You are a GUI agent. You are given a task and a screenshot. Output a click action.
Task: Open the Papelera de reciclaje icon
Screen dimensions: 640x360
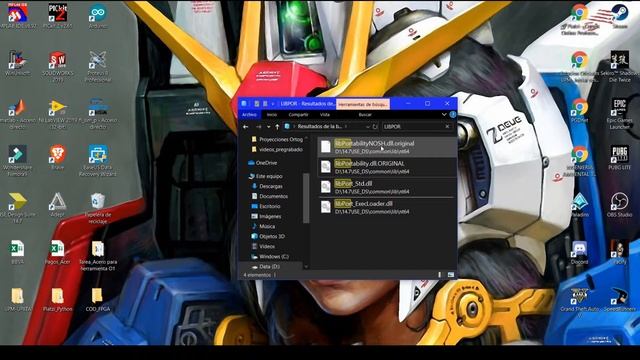click(98, 208)
